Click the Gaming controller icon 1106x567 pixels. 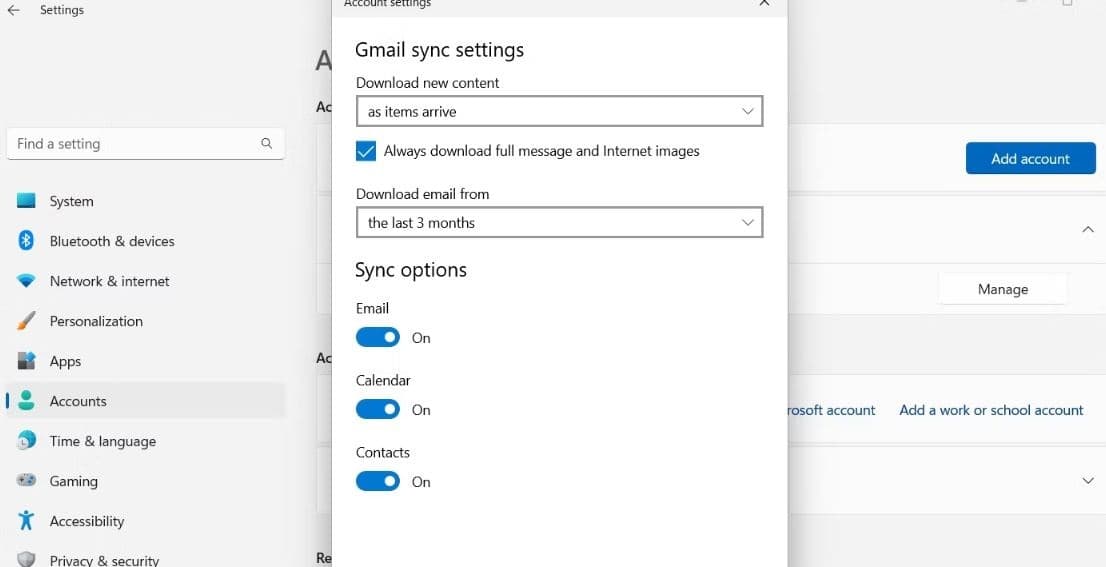click(26, 480)
